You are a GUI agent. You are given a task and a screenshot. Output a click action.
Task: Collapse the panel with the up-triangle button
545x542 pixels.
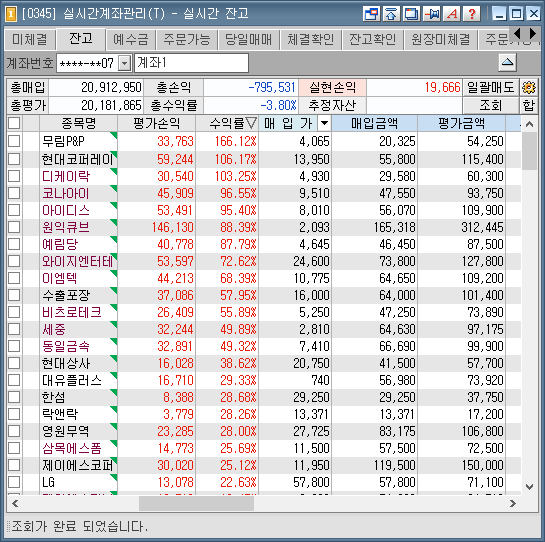[x=507, y=63]
